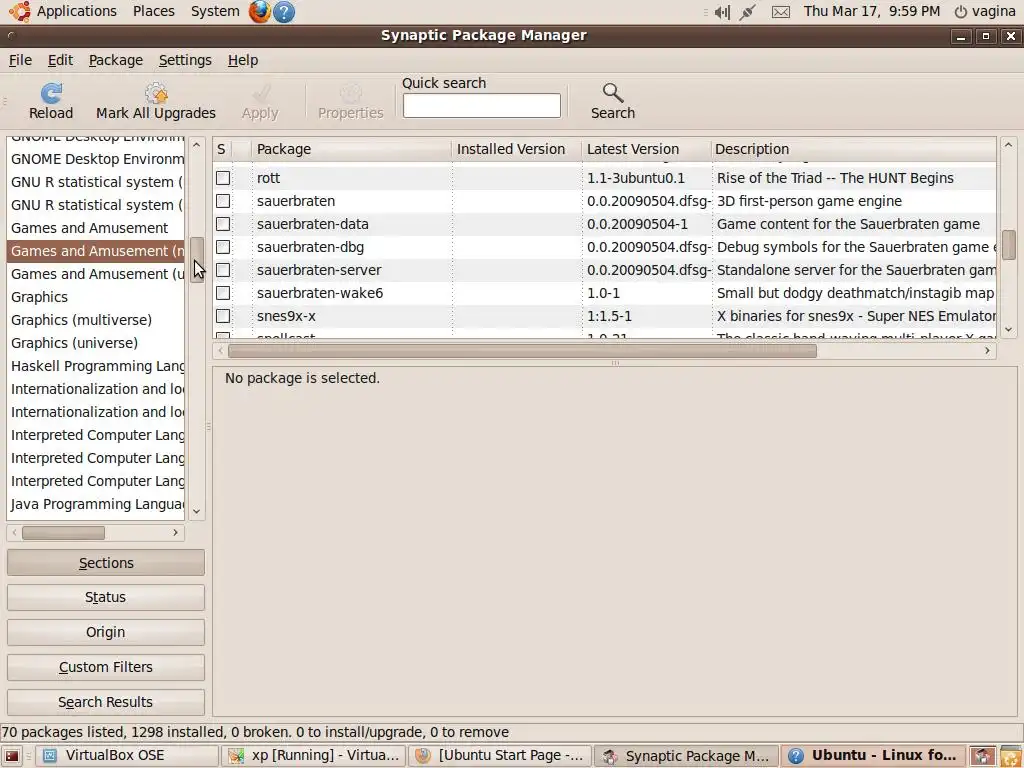Mark the sauerbraten-dbg checkbox

(223, 247)
